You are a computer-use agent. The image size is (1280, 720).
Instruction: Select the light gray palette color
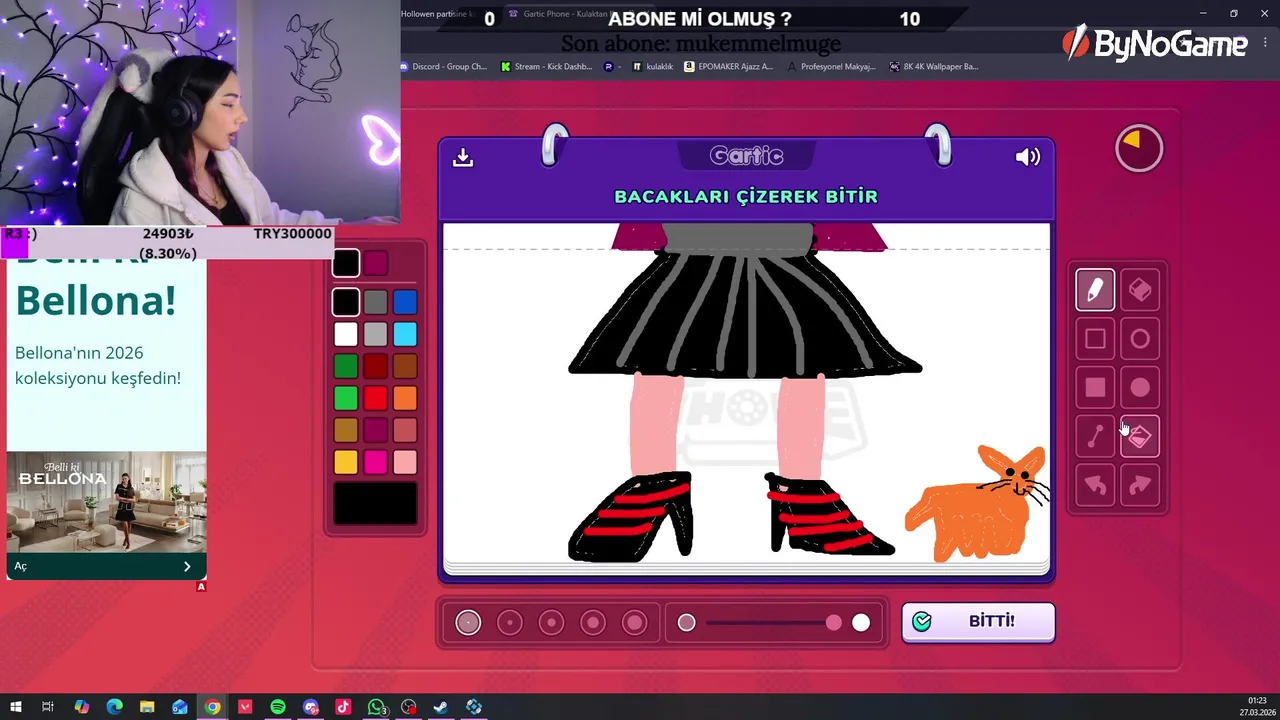point(375,334)
